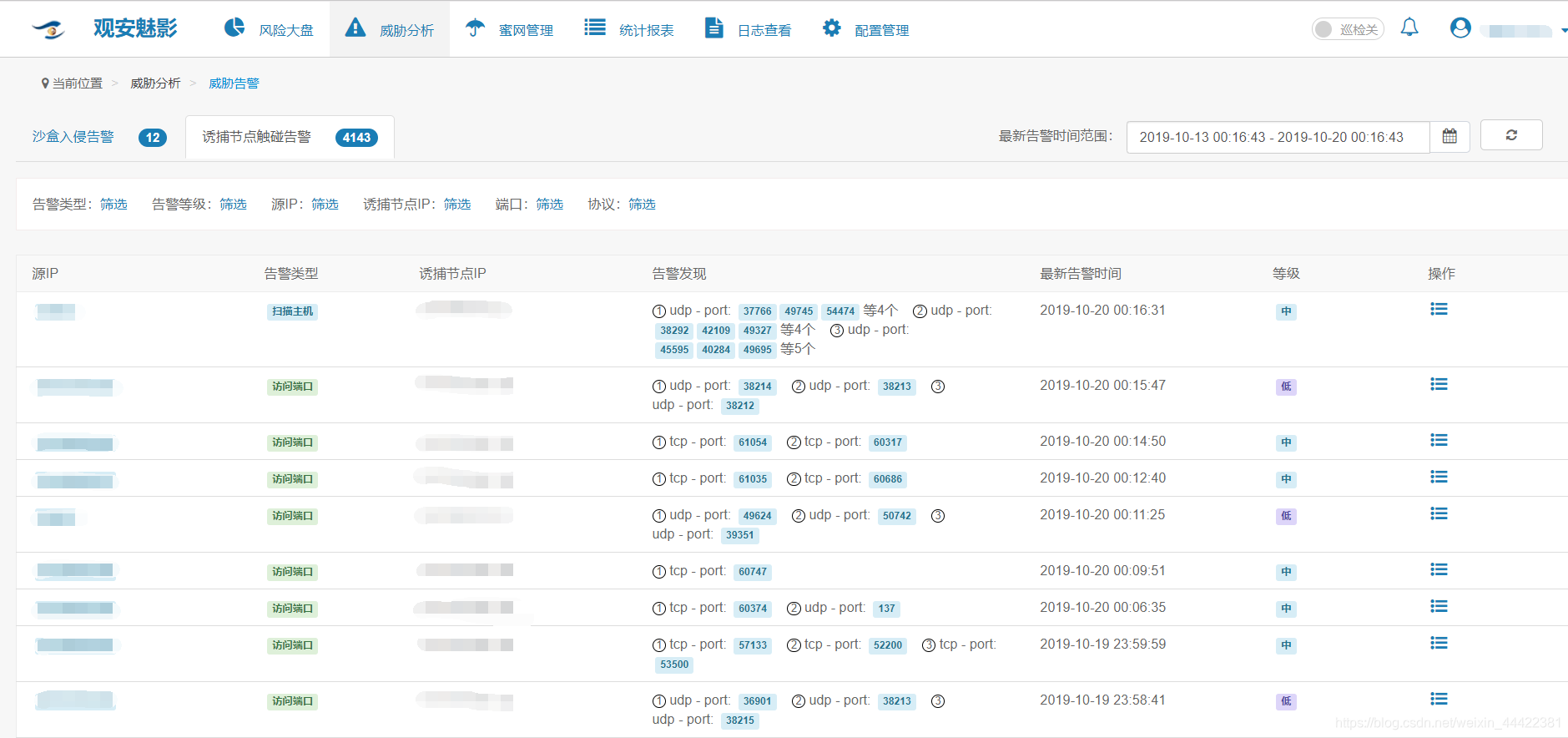Click the 低 level badge for 00:15:47 row

pos(1286,387)
